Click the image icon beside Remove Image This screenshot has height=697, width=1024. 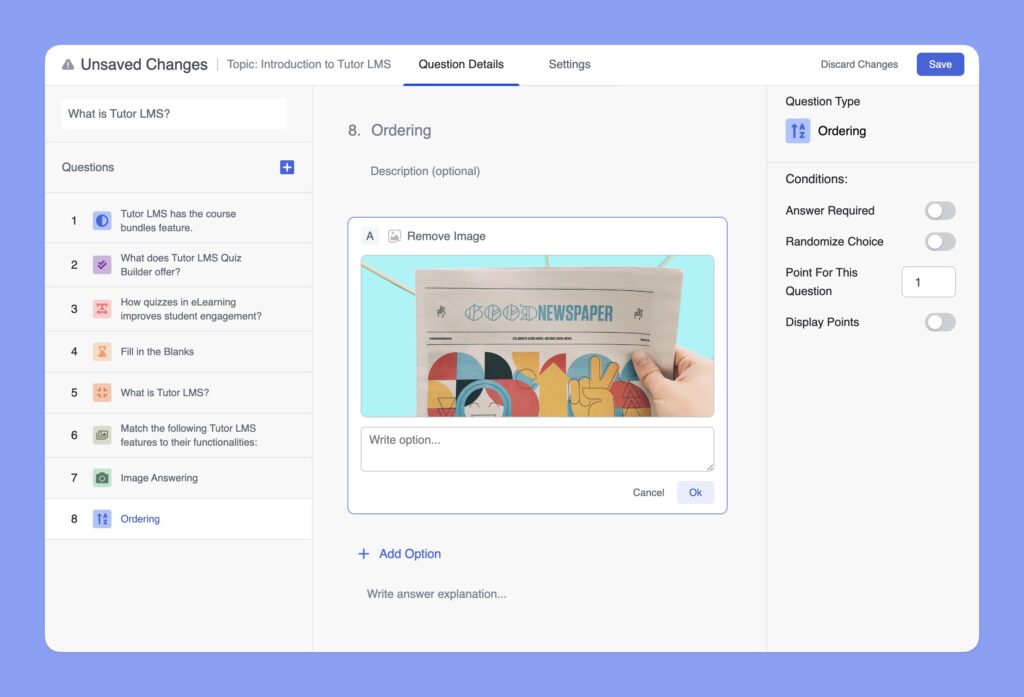point(394,236)
